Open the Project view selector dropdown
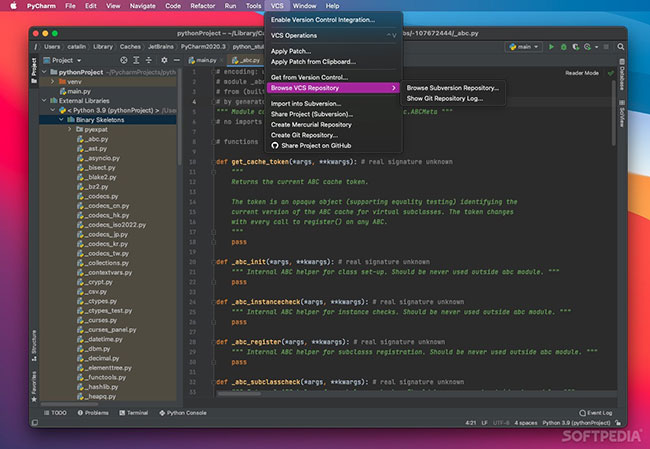This screenshot has width=650, height=449. point(63,60)
